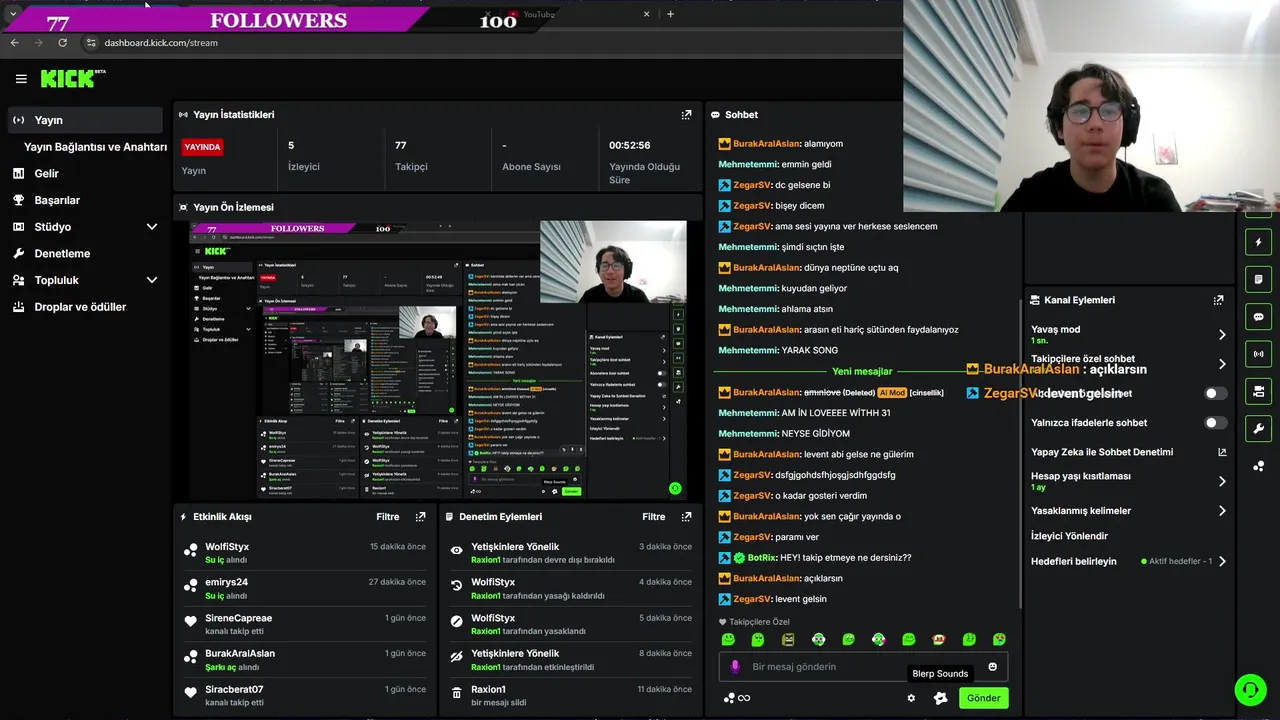Open Filtre in Etkinlik Akışı
1280x720 pixels.
387,517
